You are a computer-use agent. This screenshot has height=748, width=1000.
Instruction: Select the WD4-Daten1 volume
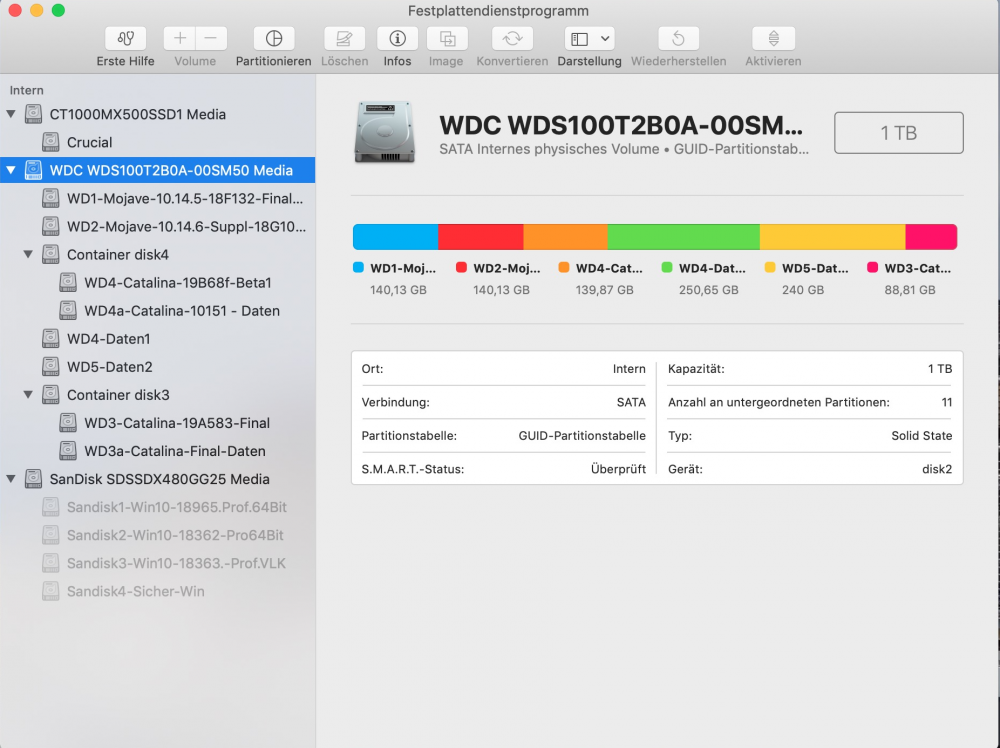[x=158, y=339]
